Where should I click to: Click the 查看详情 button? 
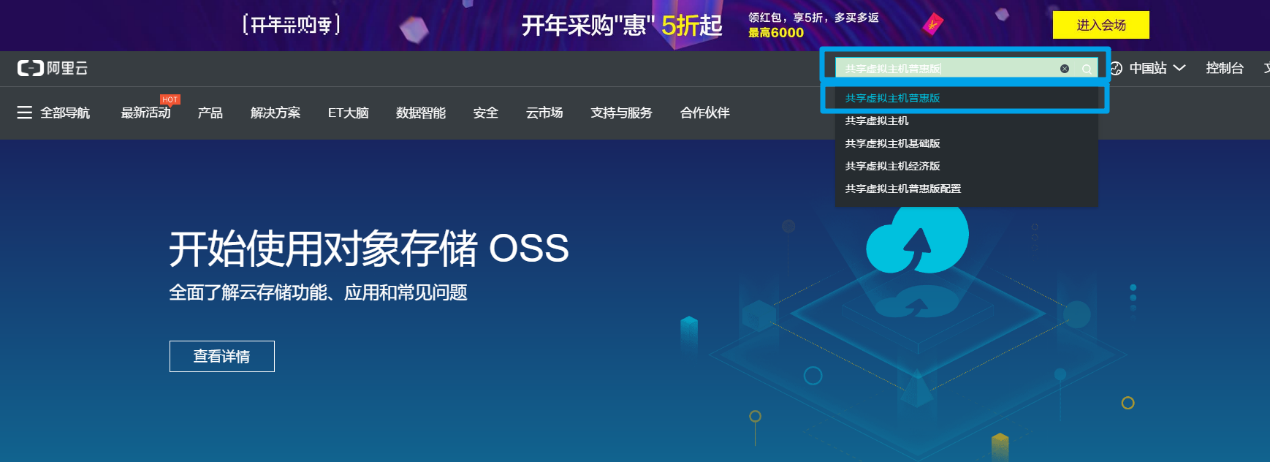click(221, 356)
